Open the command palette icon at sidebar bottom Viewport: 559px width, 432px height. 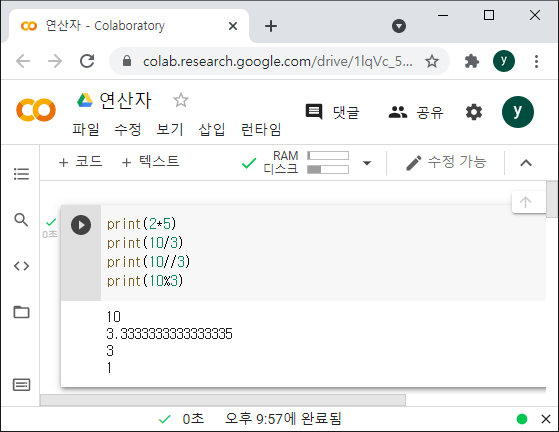pyautogui.click(x=21, y=385)
